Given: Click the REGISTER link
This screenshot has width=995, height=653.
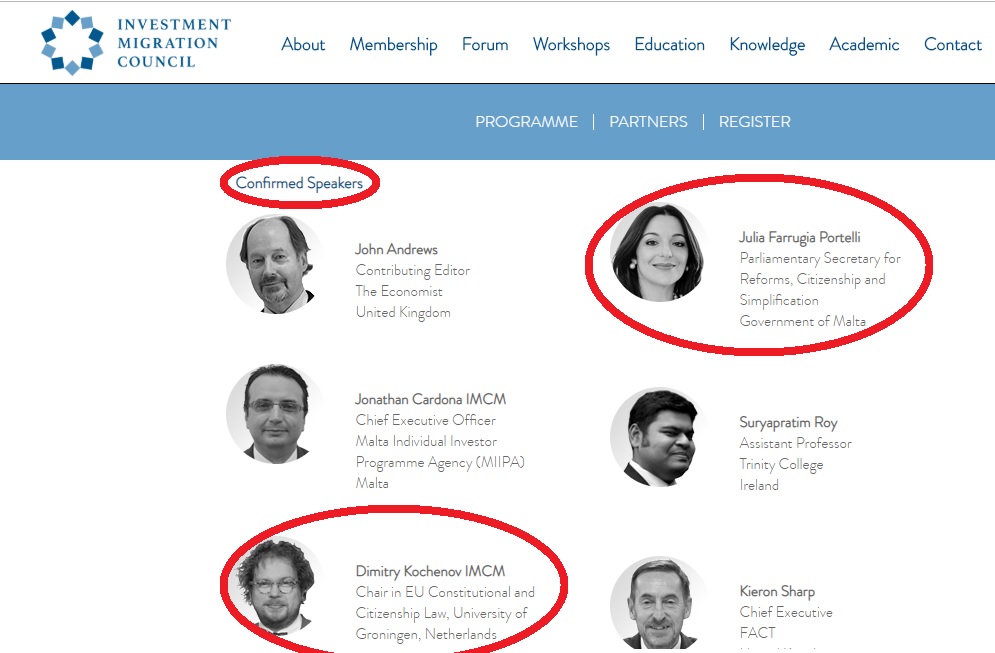Looking at the screenshot, I should tap(754, 122).
